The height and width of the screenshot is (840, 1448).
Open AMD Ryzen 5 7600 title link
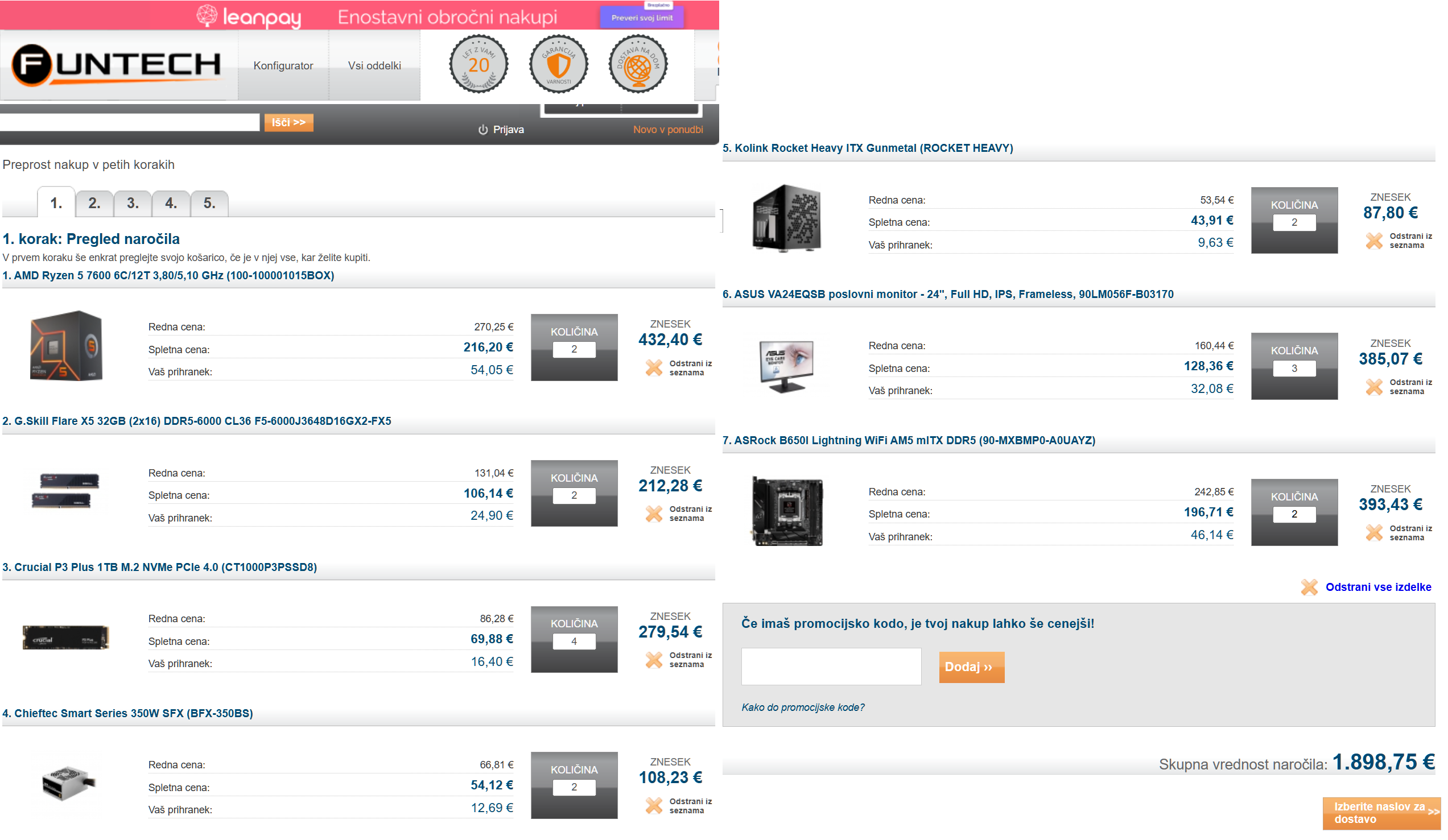(x=168, y=276)
